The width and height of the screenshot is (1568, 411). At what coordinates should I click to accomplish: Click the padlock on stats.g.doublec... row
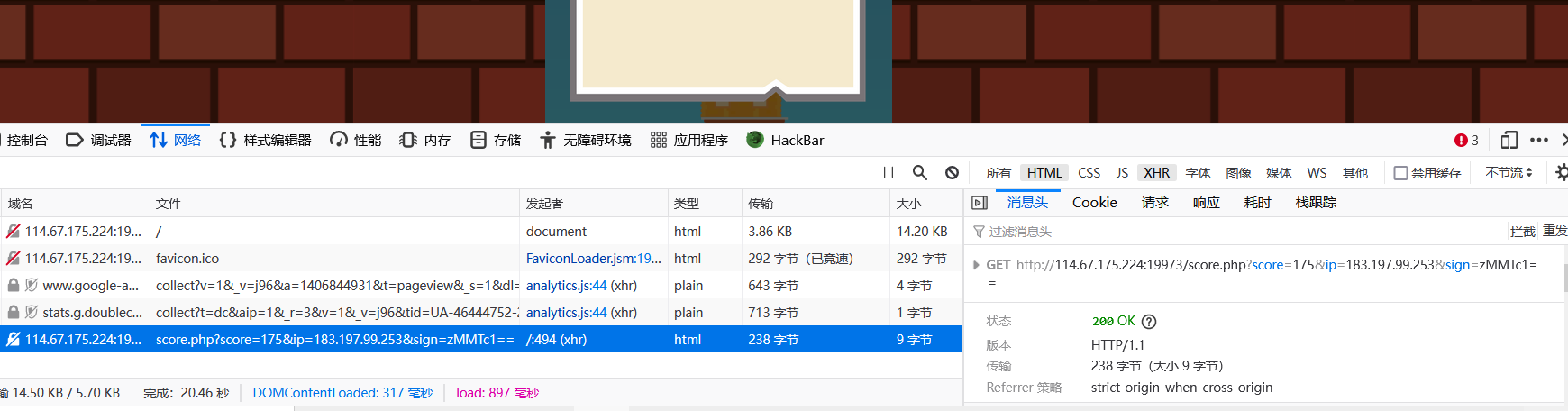(14, 313)
